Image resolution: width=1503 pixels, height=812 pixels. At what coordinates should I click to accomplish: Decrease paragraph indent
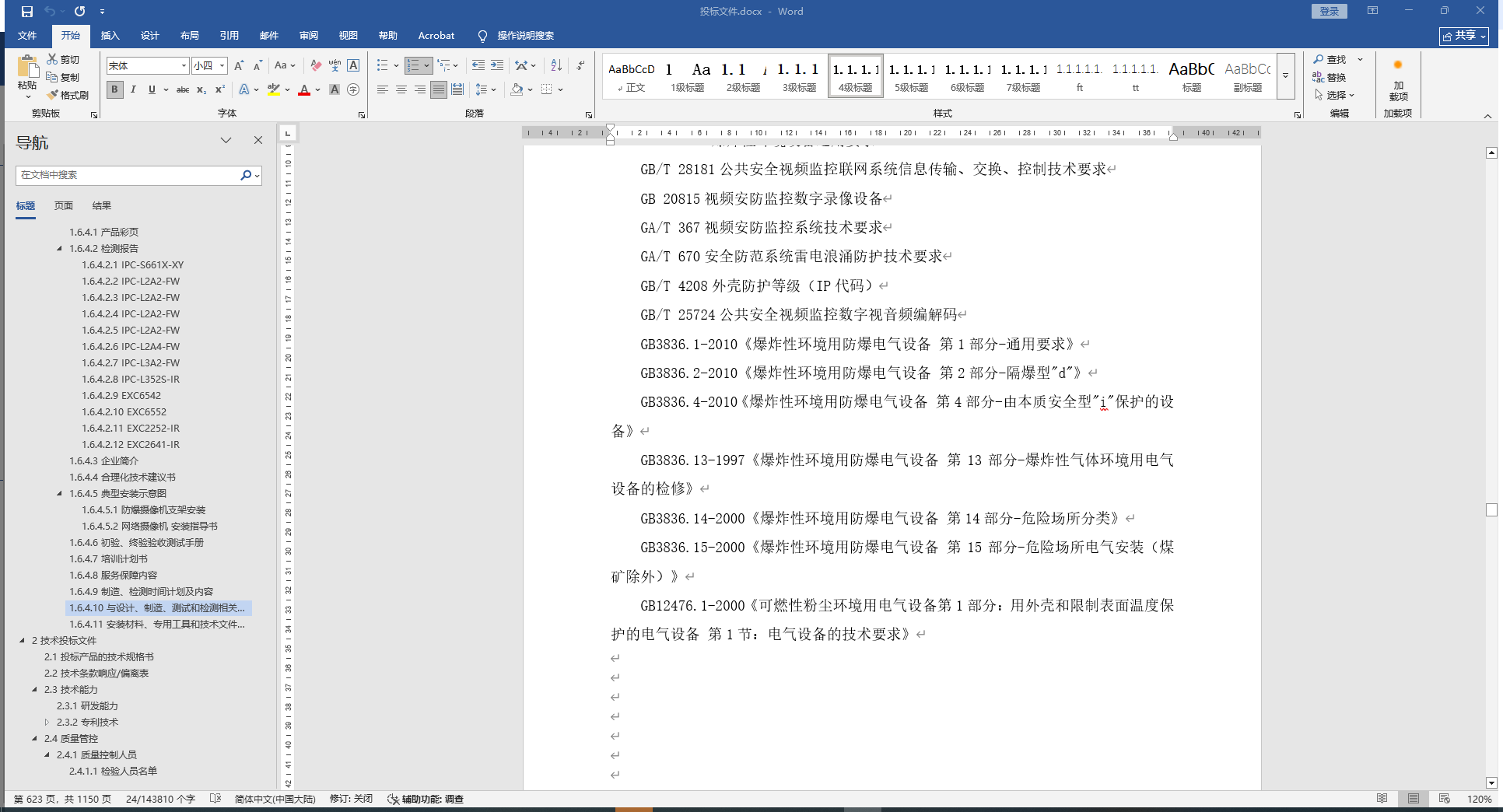click(478, 66)
